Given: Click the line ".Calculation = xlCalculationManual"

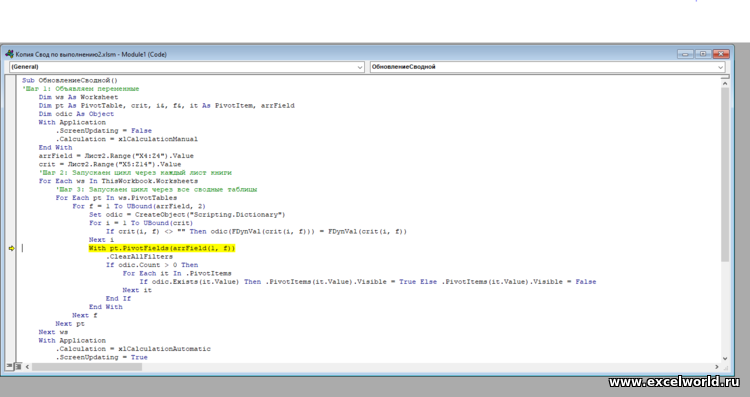Looking at the screenshot, I should coord(127,139).
